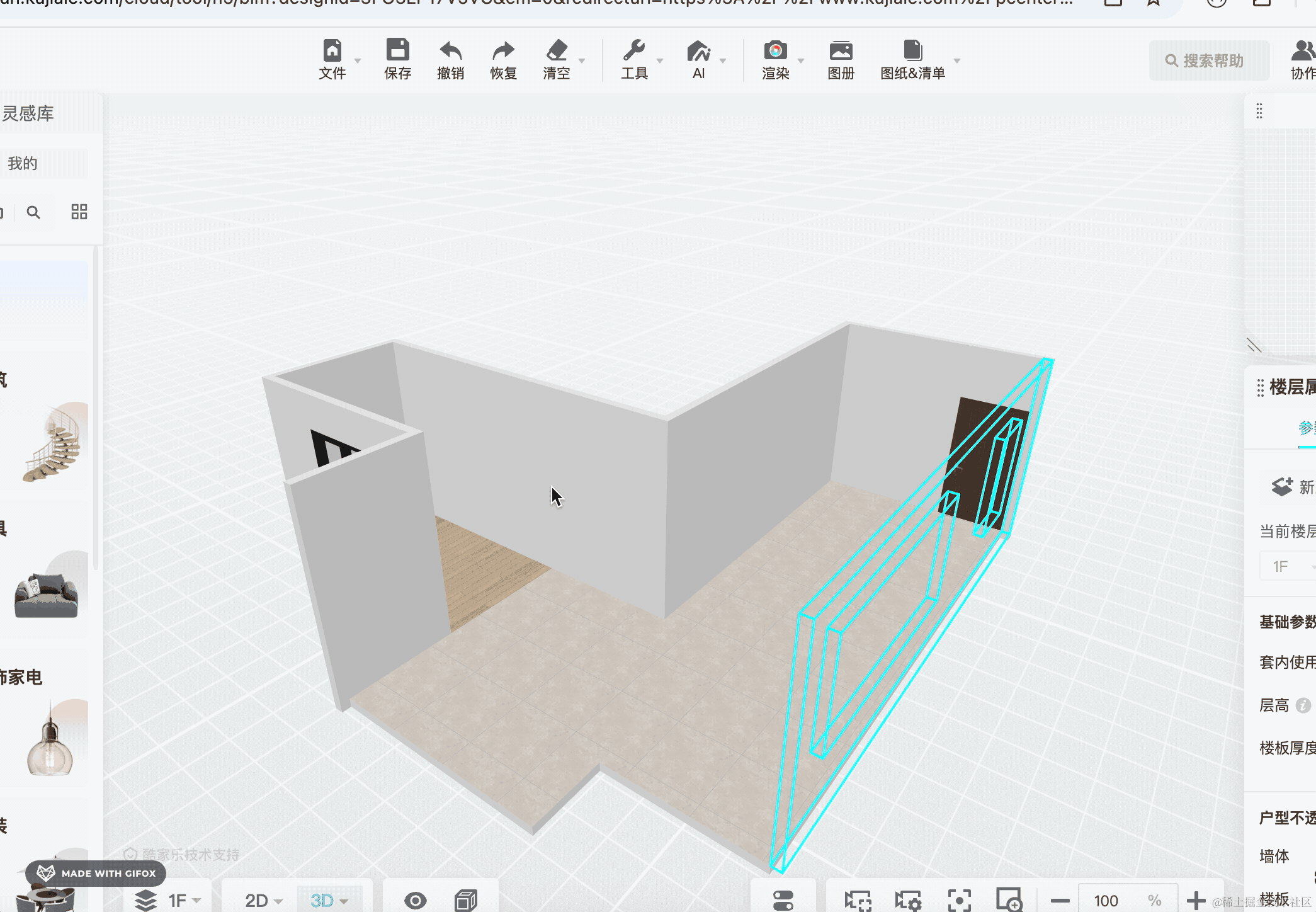Click the camera settings gear icon

click(x=908, y=901)
